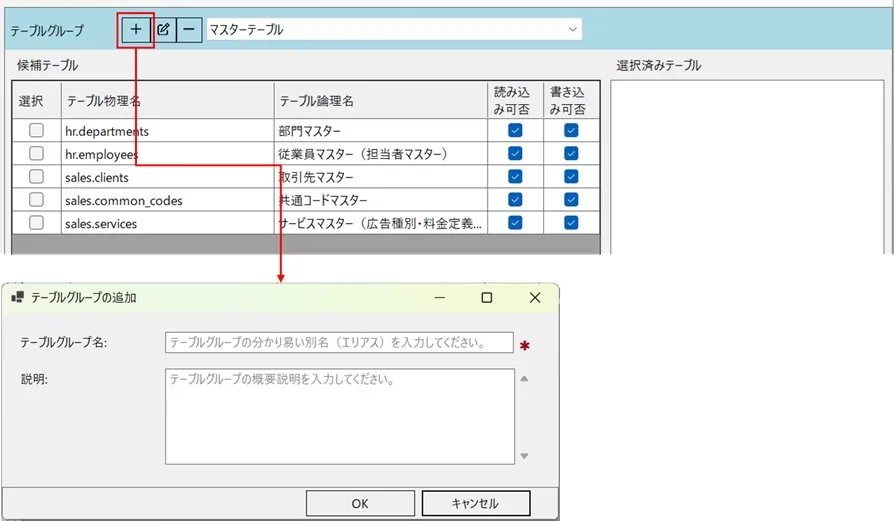Maximize the テーブルグループの追加 dialog

(487, 298)
